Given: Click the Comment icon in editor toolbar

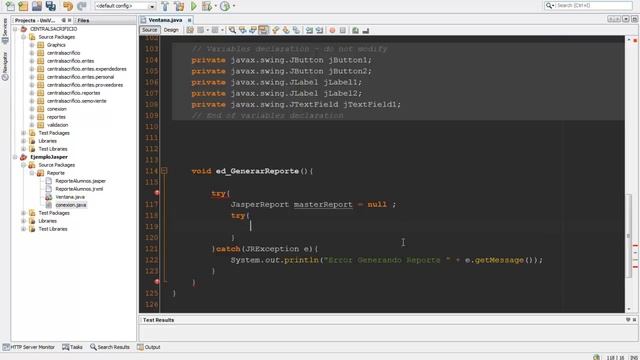Looking at the screenshot, I should [356, 30].
